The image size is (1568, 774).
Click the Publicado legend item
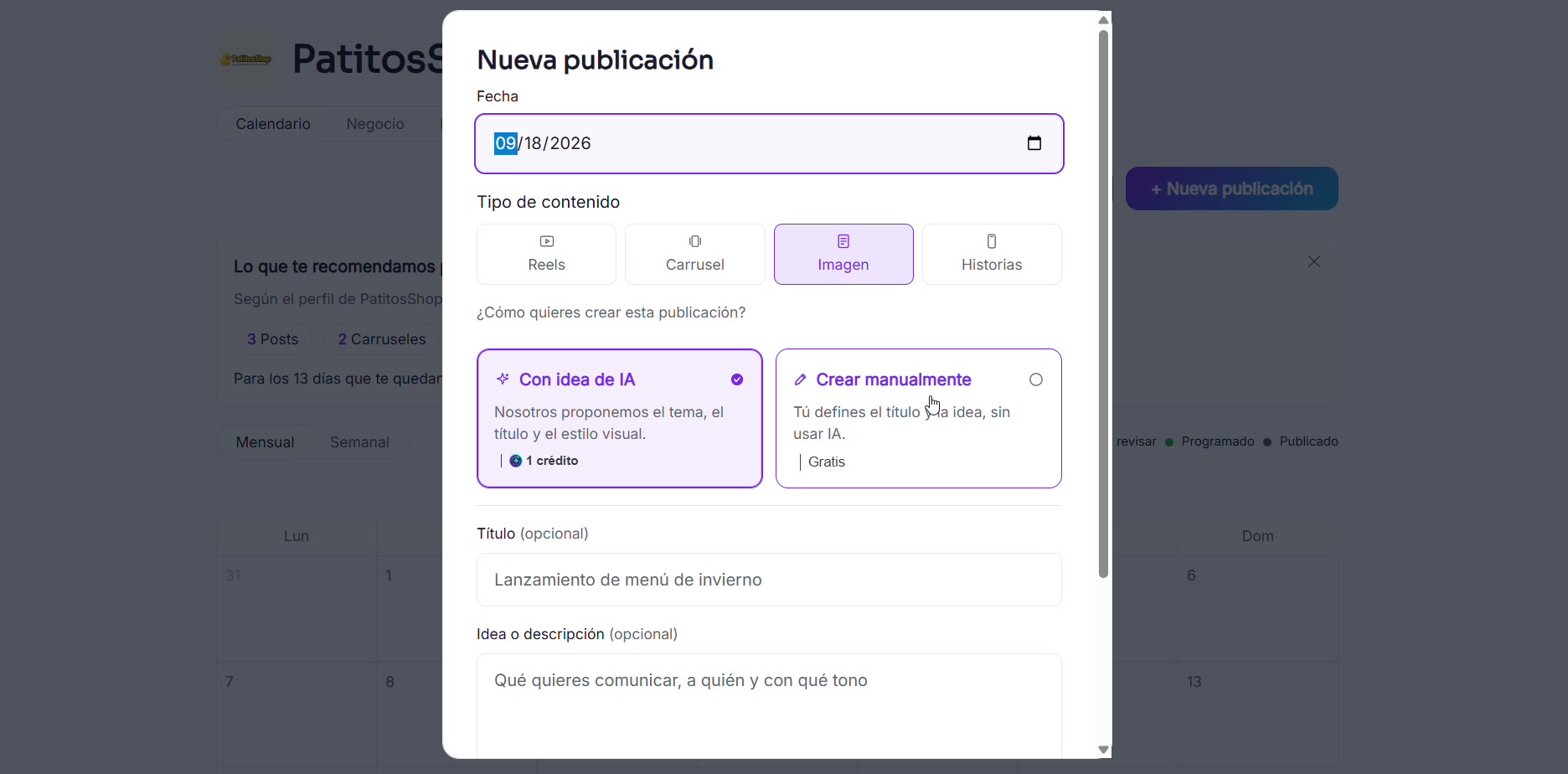click(1300, 441)
